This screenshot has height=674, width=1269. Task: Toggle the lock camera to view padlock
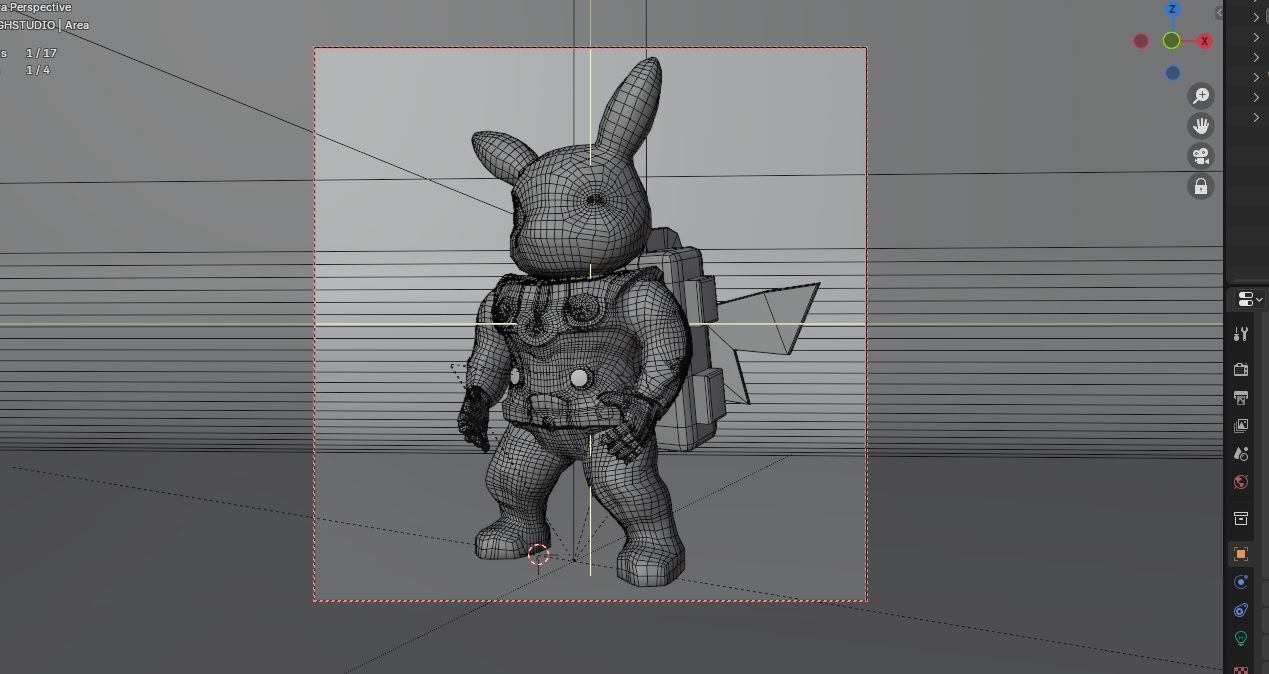click(1201, 186)
